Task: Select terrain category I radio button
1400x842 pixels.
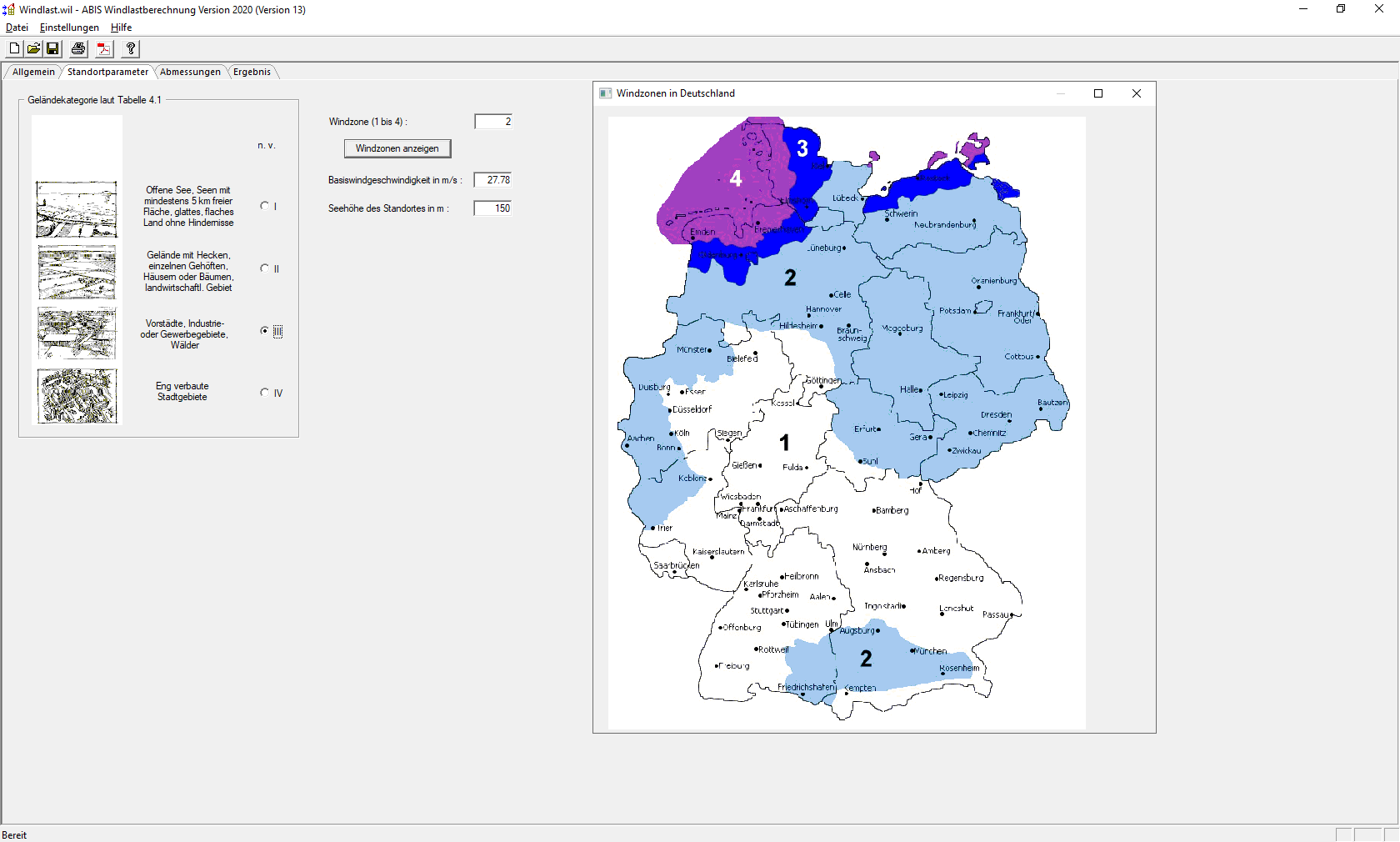Action: pos(265,206)
